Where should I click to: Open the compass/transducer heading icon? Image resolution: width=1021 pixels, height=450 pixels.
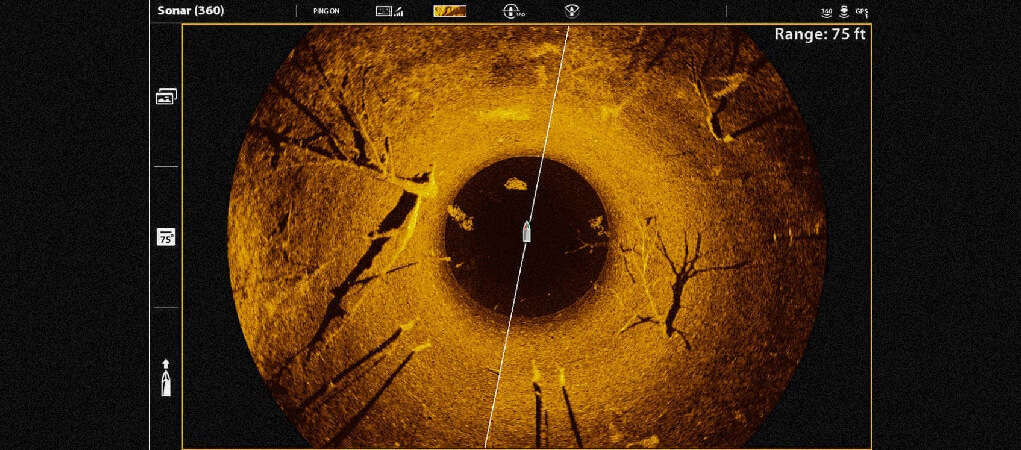572,11
